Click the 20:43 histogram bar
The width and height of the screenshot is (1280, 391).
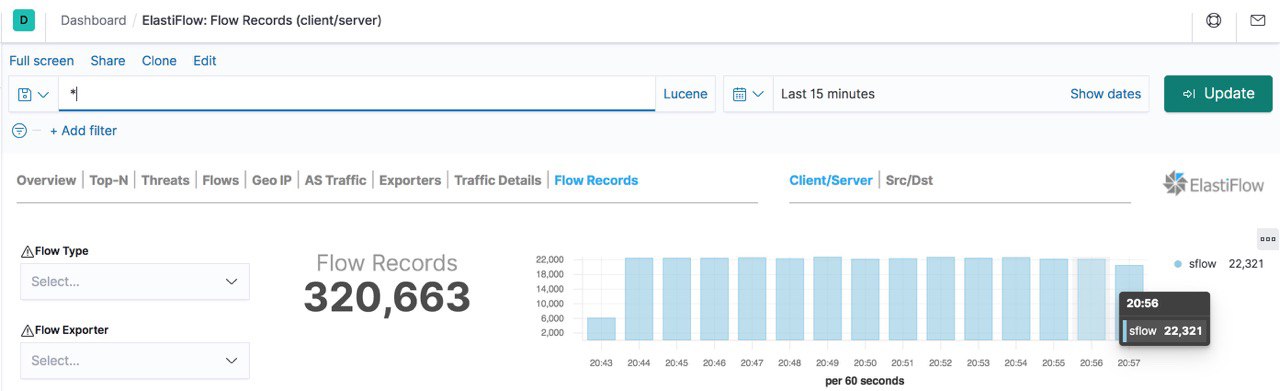601,329
